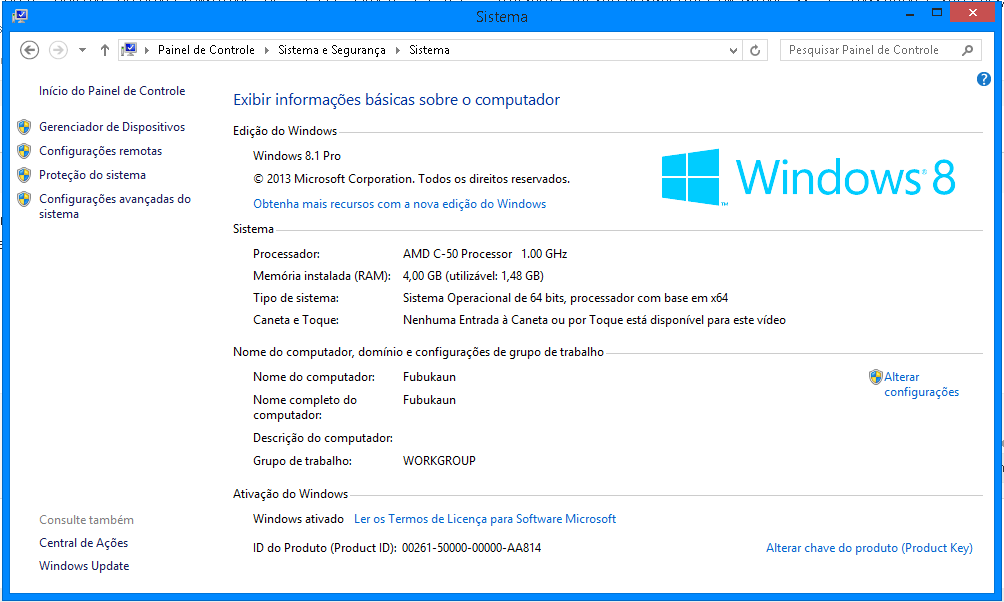Expand chevron after Sistema e Segurança

click(398, 50)
